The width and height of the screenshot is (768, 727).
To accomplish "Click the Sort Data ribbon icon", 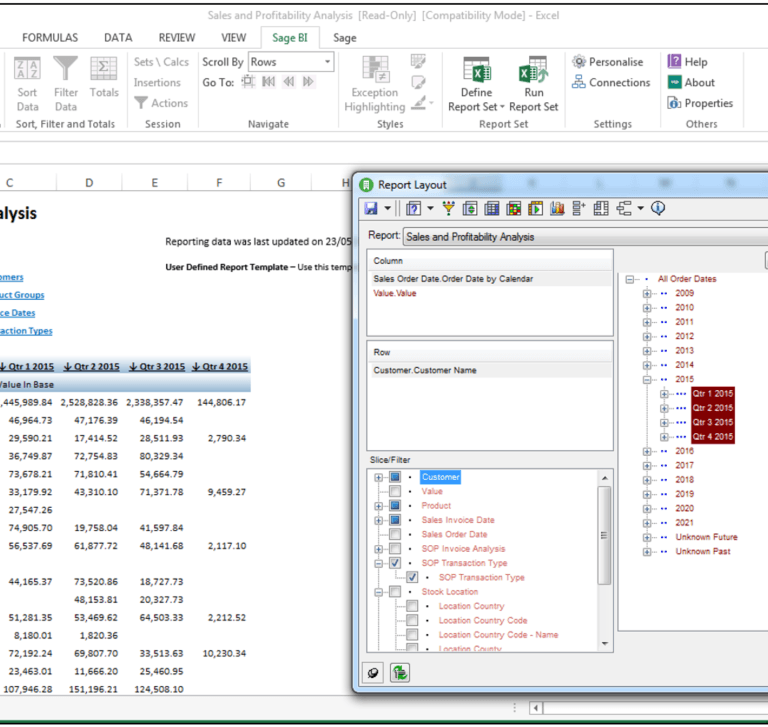I will point(27,69).
